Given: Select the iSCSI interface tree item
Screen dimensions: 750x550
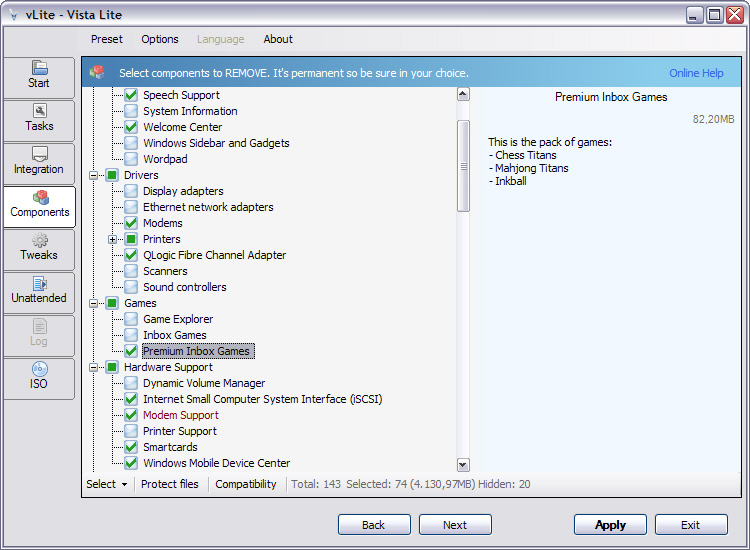Looking at the screenshot, I should click(263, 399).
